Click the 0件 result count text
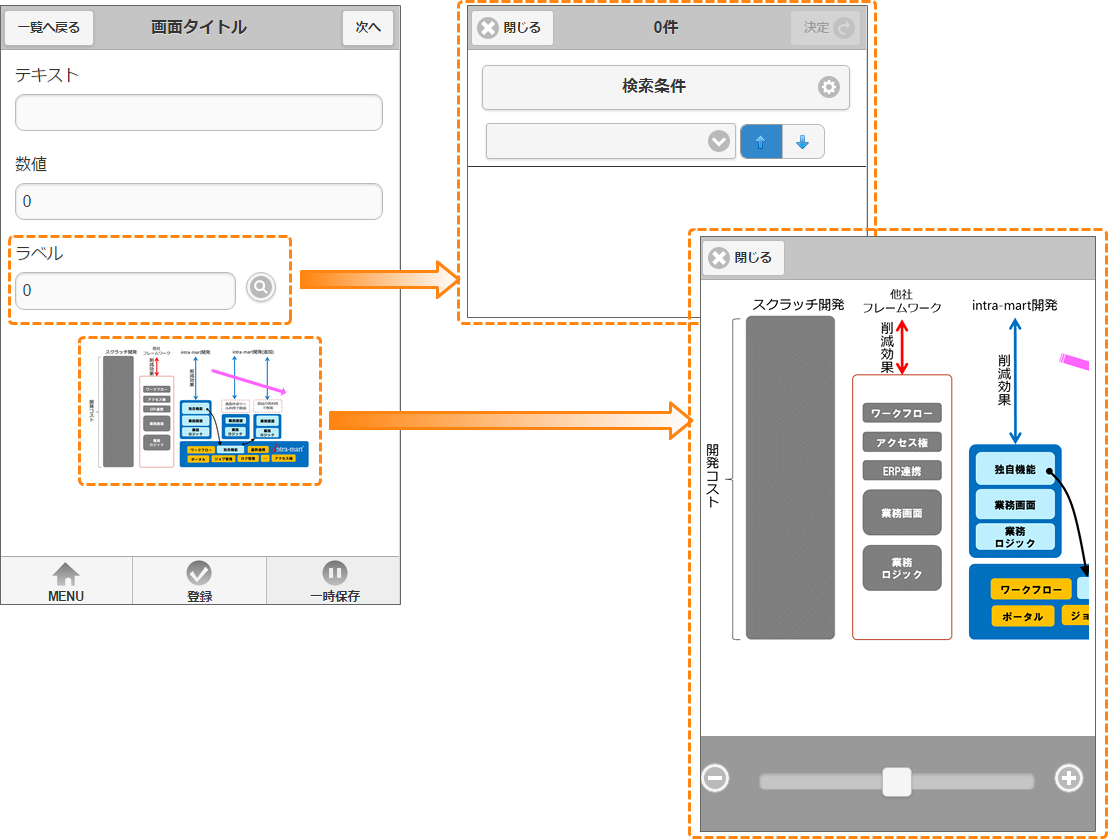Viewport: 1108px width, 839px height. tap(666, 28)
